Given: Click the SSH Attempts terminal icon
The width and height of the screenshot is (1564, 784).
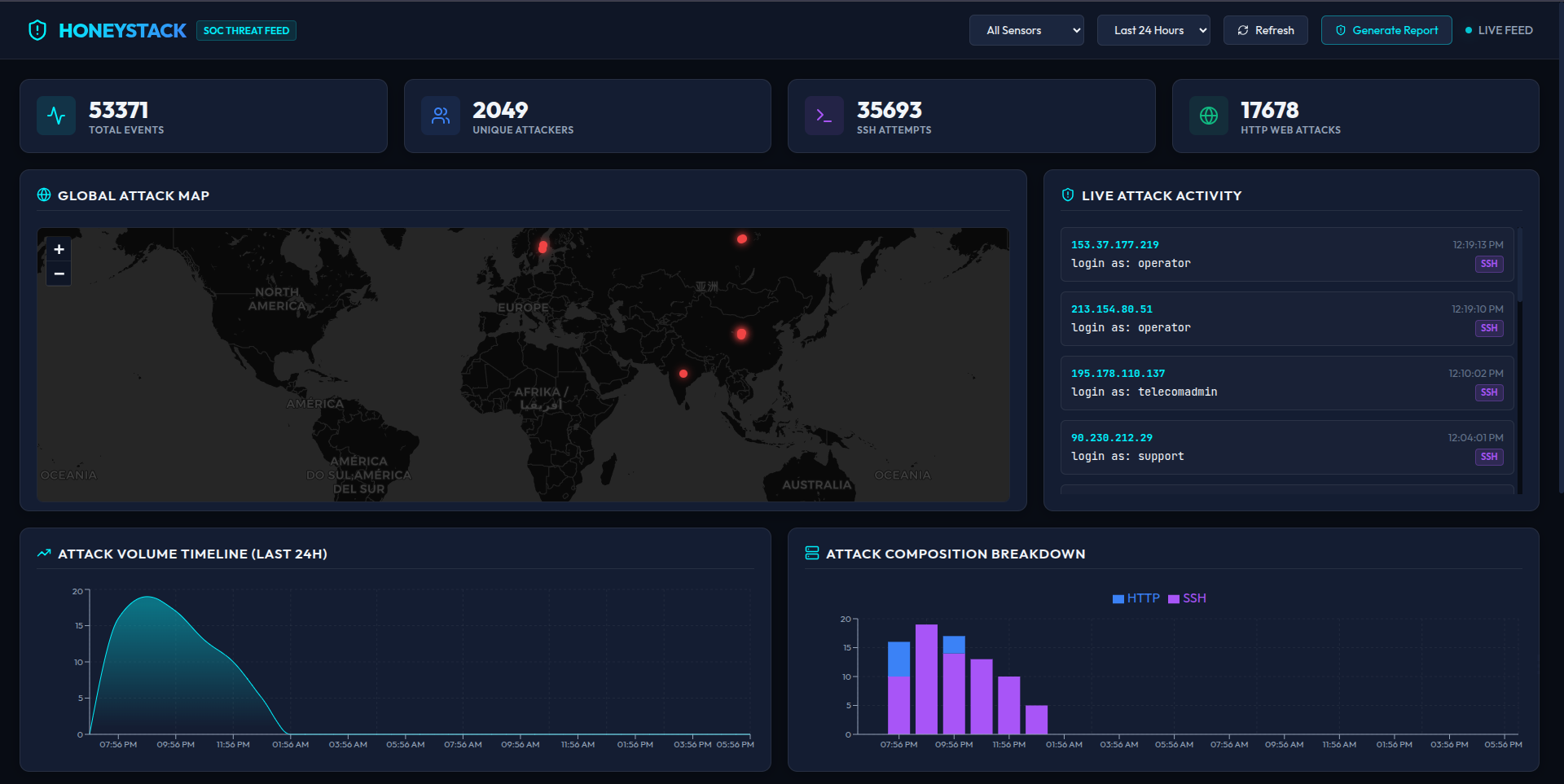Looking at the screenshot, I should [824, 116].
